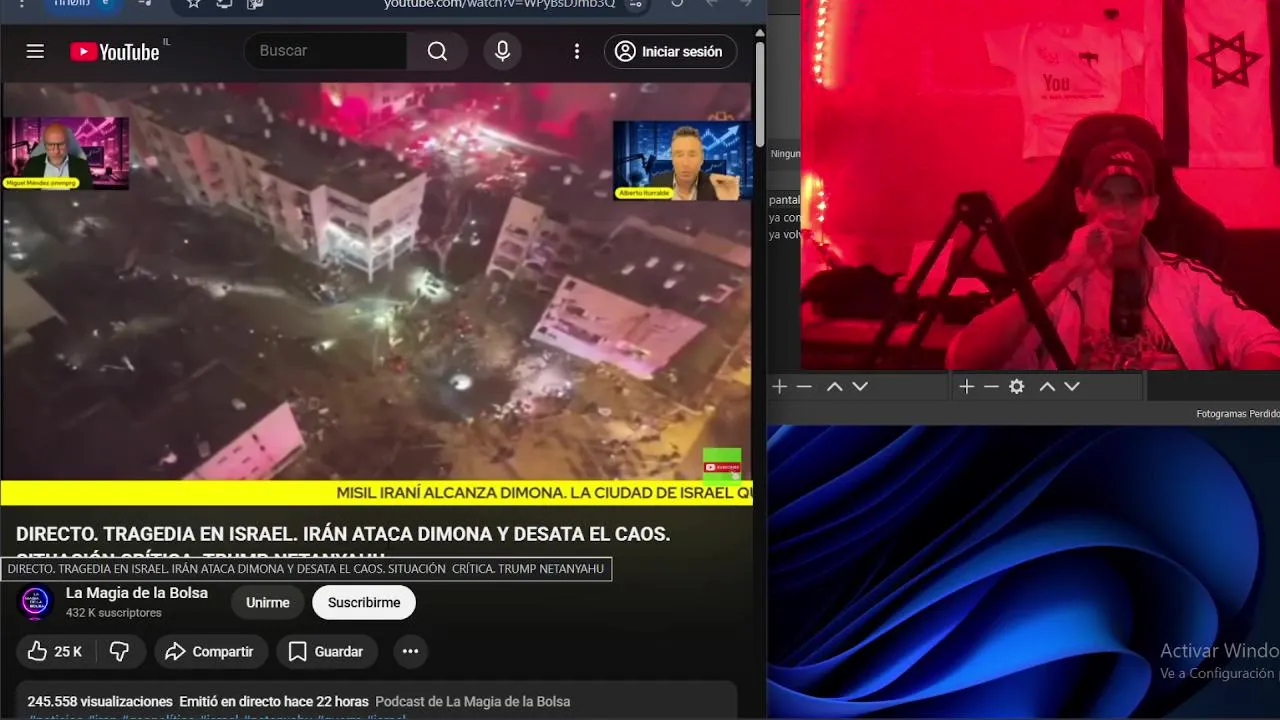1280x720 pixels.
Task: Select the Podcast de La Magia de la Bolsa text
Action: click(473, 702)
